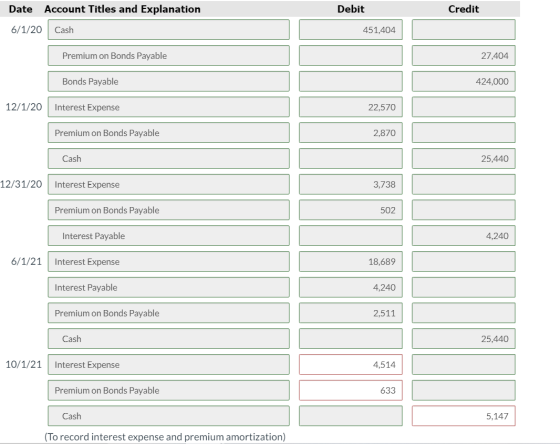This screenshot has width=560, height=444.
Task: Edit the incorrect credit field showing 5,147
Action: 464,416
